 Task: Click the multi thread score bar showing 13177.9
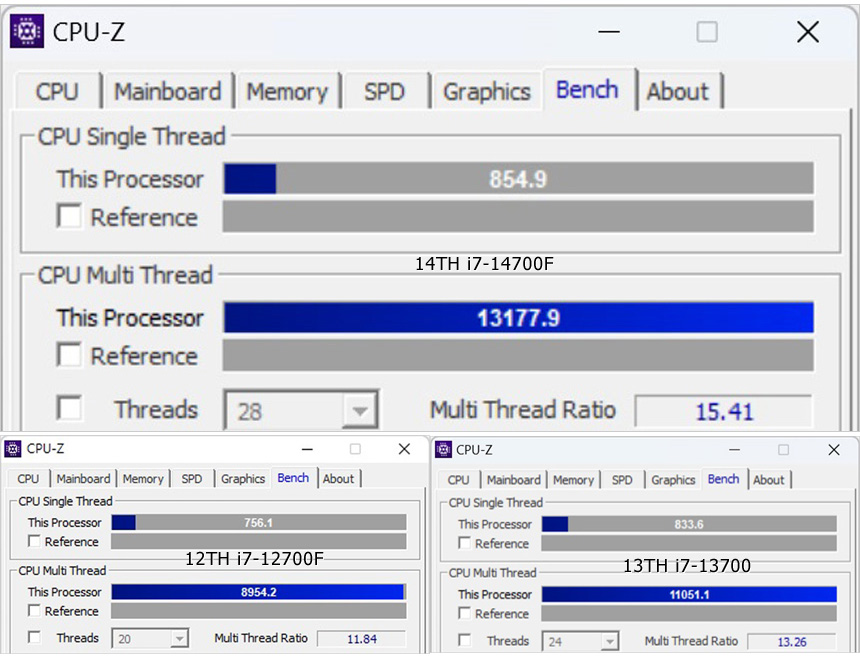[518, 318]
